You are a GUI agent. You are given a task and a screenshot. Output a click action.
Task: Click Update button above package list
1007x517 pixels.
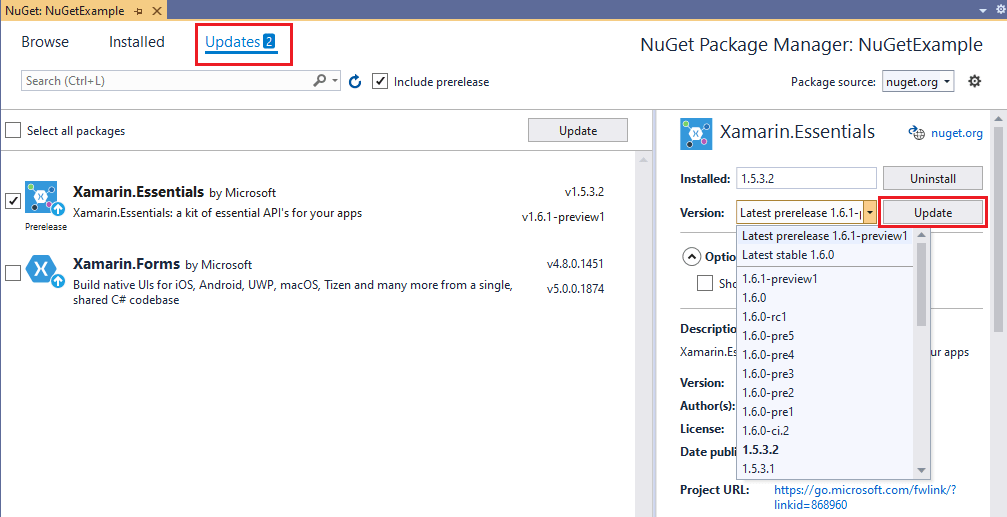(x=578, y=130)
